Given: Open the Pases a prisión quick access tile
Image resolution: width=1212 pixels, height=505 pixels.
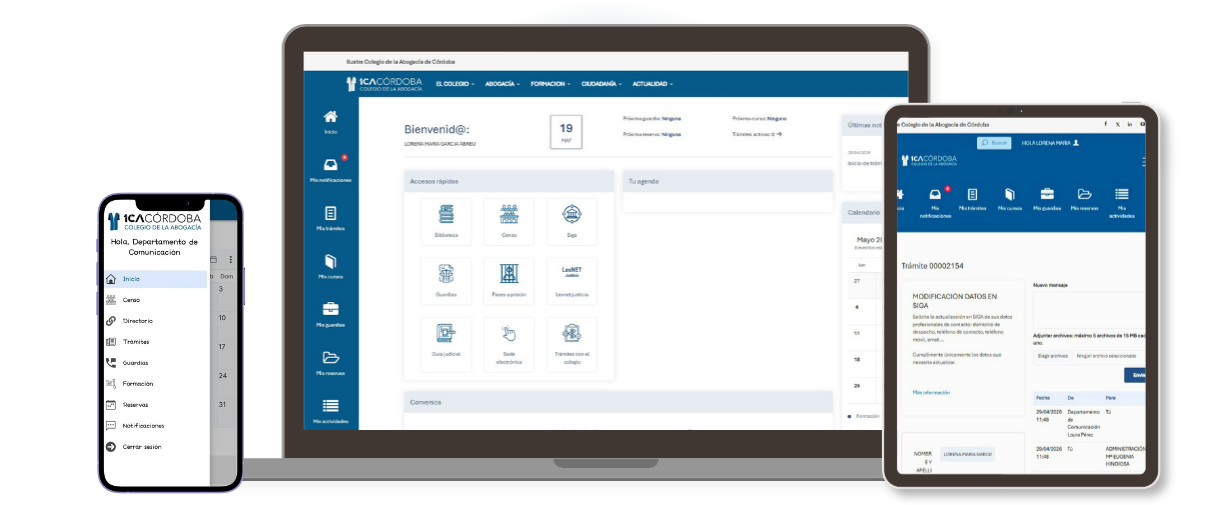Looking at the screenshot, I should [x=509, y=282].
